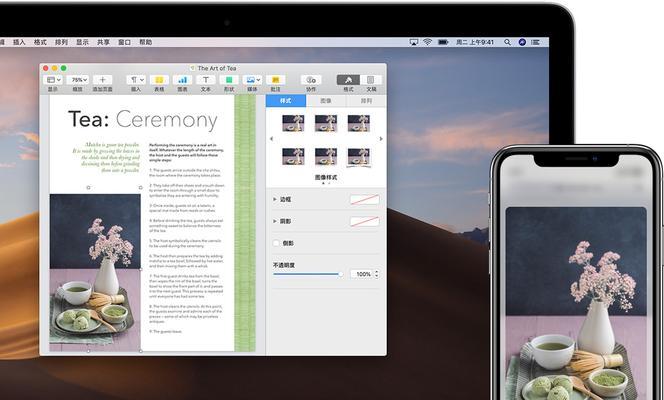Select the middle image style thumbnail in top row
Screen dimensions: 664x400
pos(326,123)
